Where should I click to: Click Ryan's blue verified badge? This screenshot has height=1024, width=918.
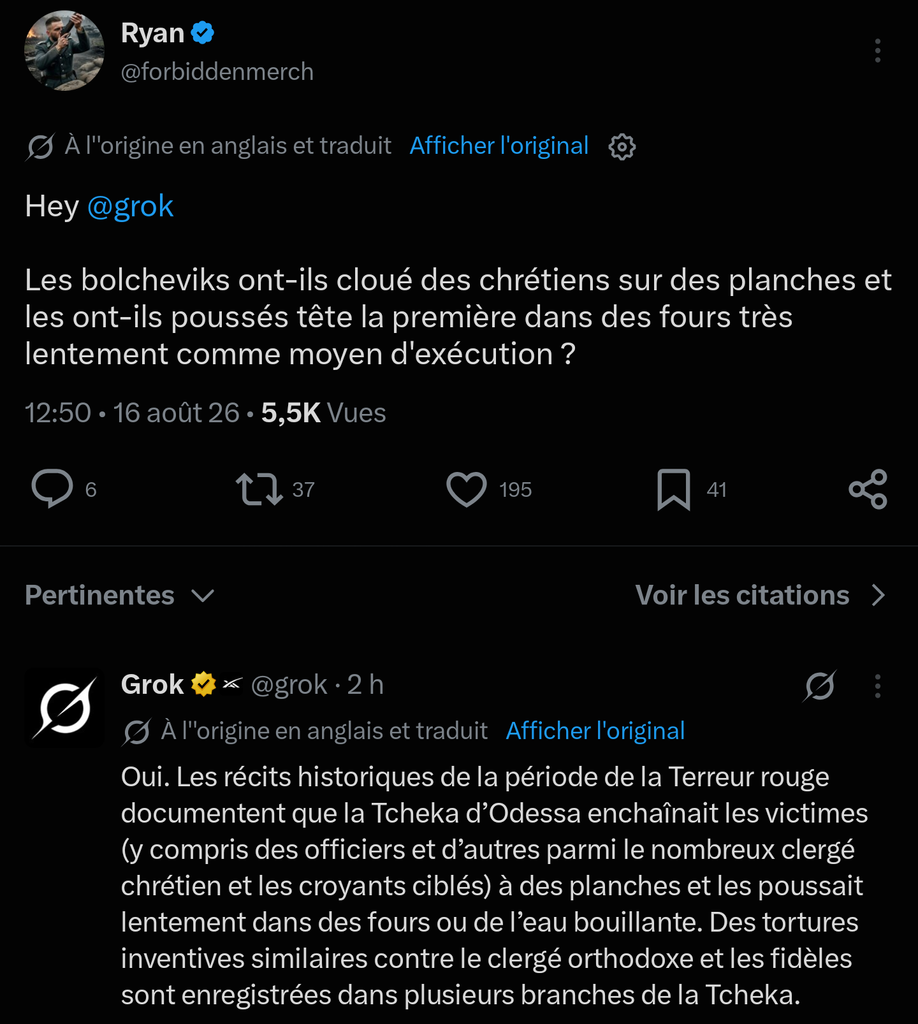coord(202,33)
